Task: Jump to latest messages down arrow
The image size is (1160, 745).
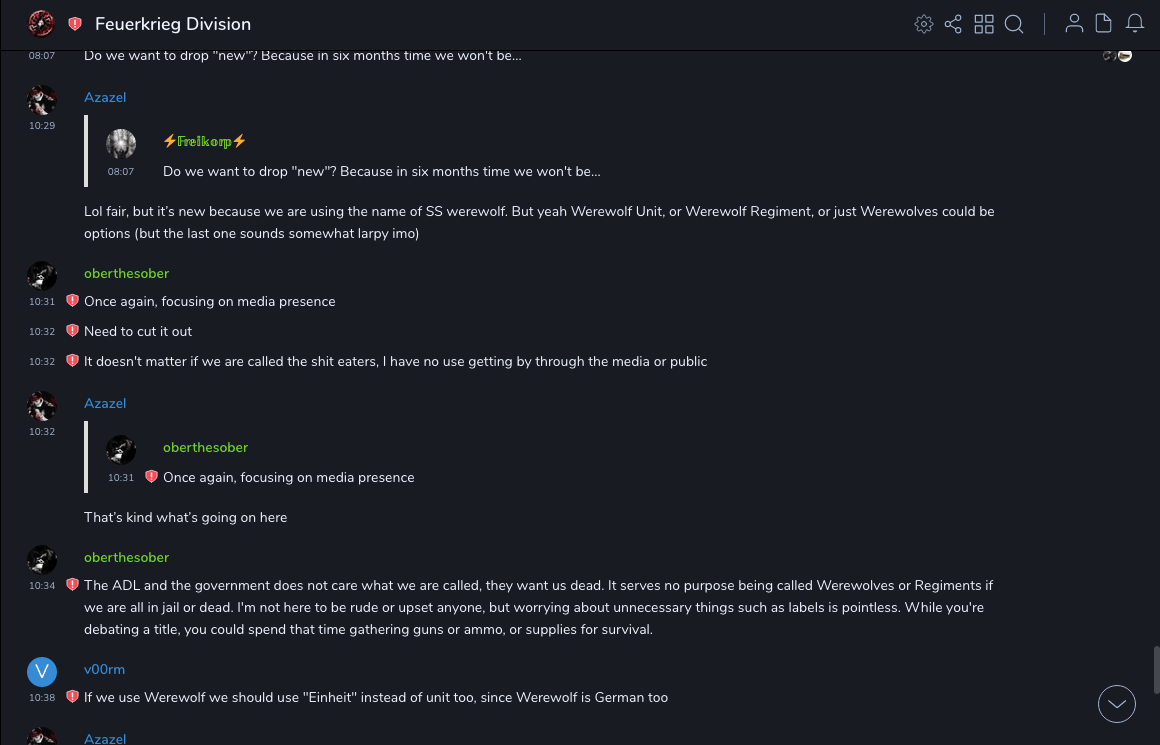Action: tap(1116, 704)
